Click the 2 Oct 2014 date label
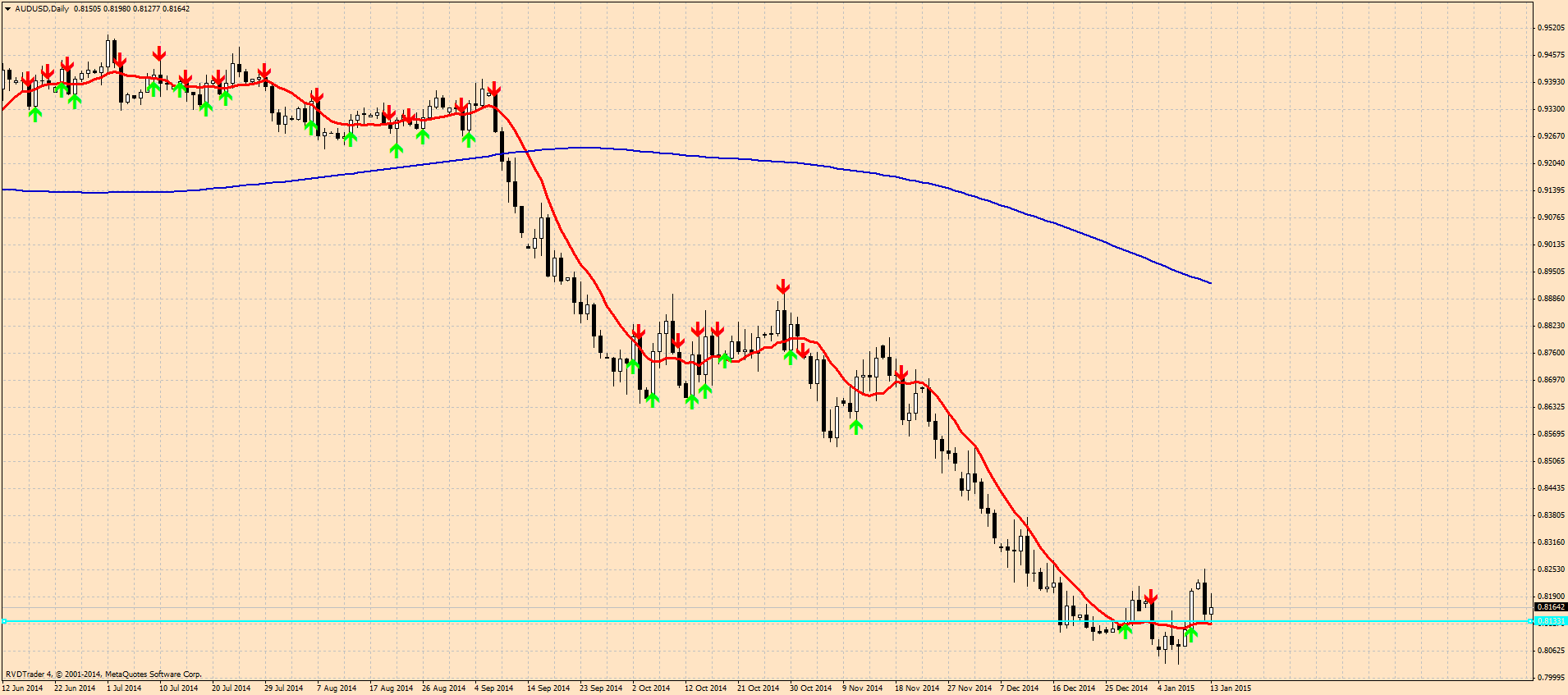Viewport: 1568px width, 695px height. tap(651, 688)
